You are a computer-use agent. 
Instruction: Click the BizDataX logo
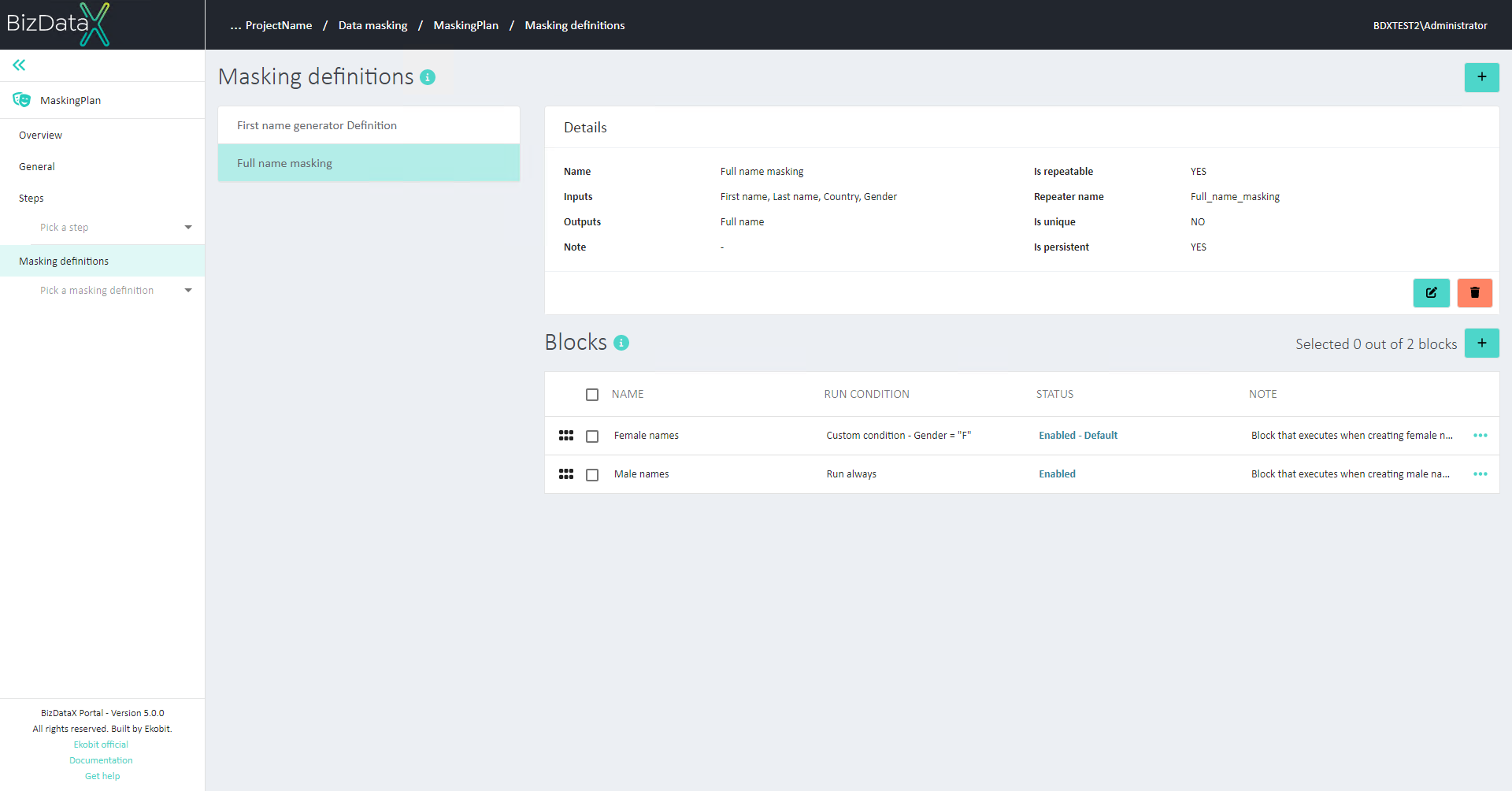pyautogui.click(x=58, y=24)
